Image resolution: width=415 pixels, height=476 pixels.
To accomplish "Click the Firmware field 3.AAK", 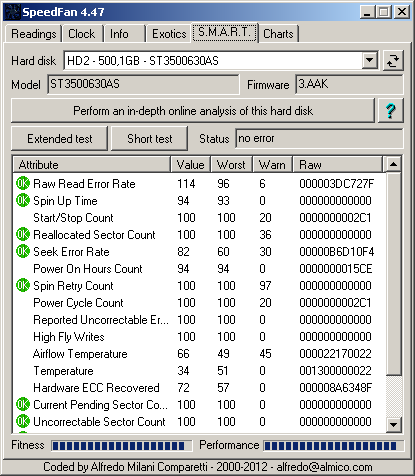I will tap(349, 84).
